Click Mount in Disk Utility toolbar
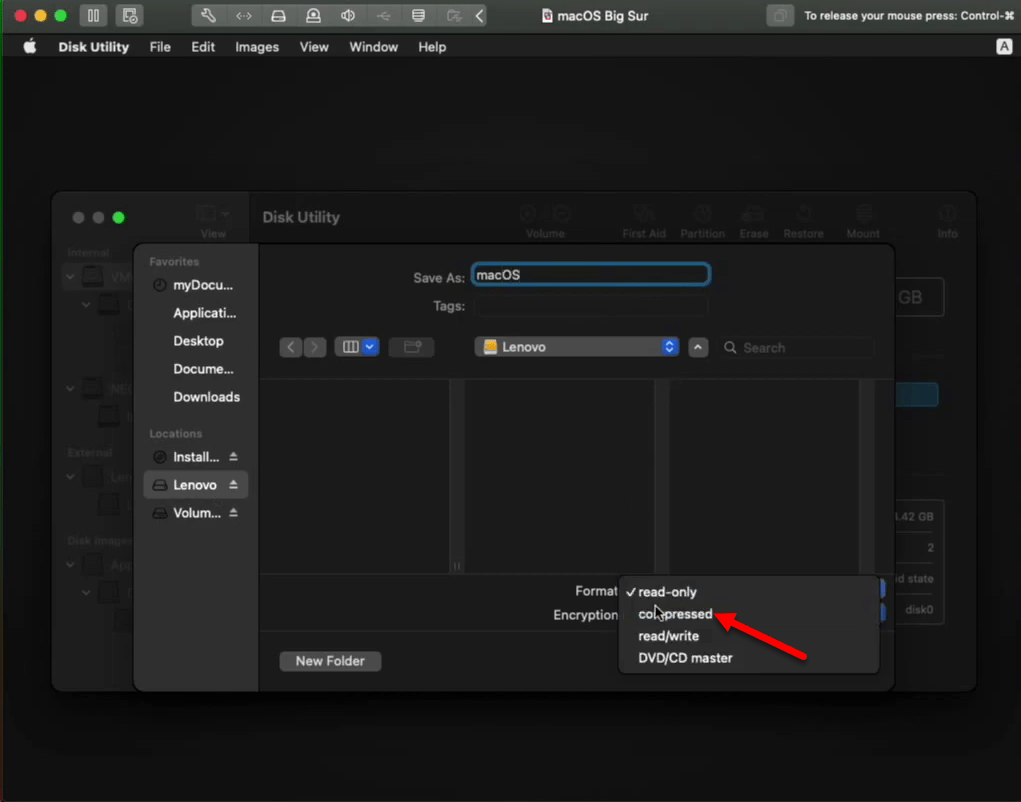Screen dimensions: 1021x802 point(863,221)
